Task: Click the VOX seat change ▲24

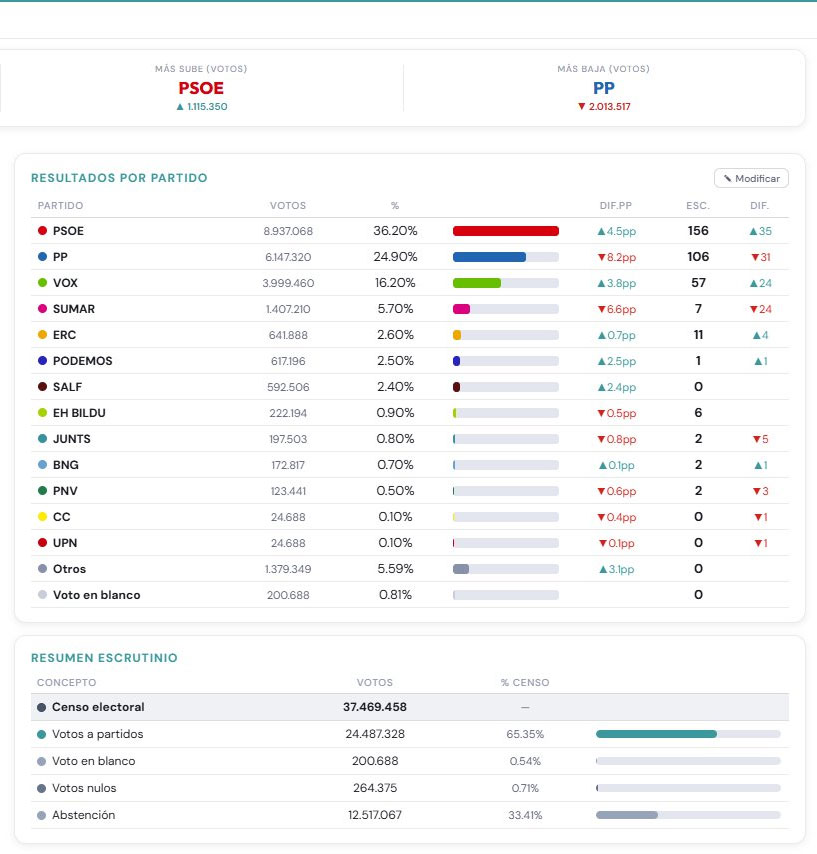Action: (761, 283)
